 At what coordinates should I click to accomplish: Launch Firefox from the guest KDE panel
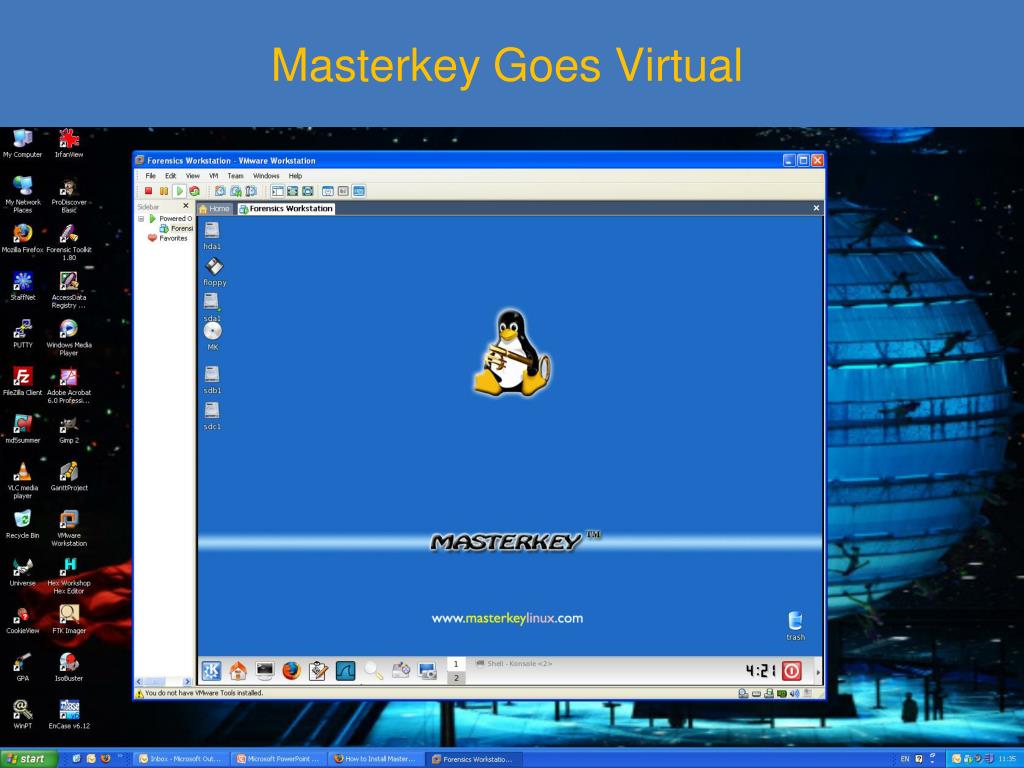tap(291, 671)
